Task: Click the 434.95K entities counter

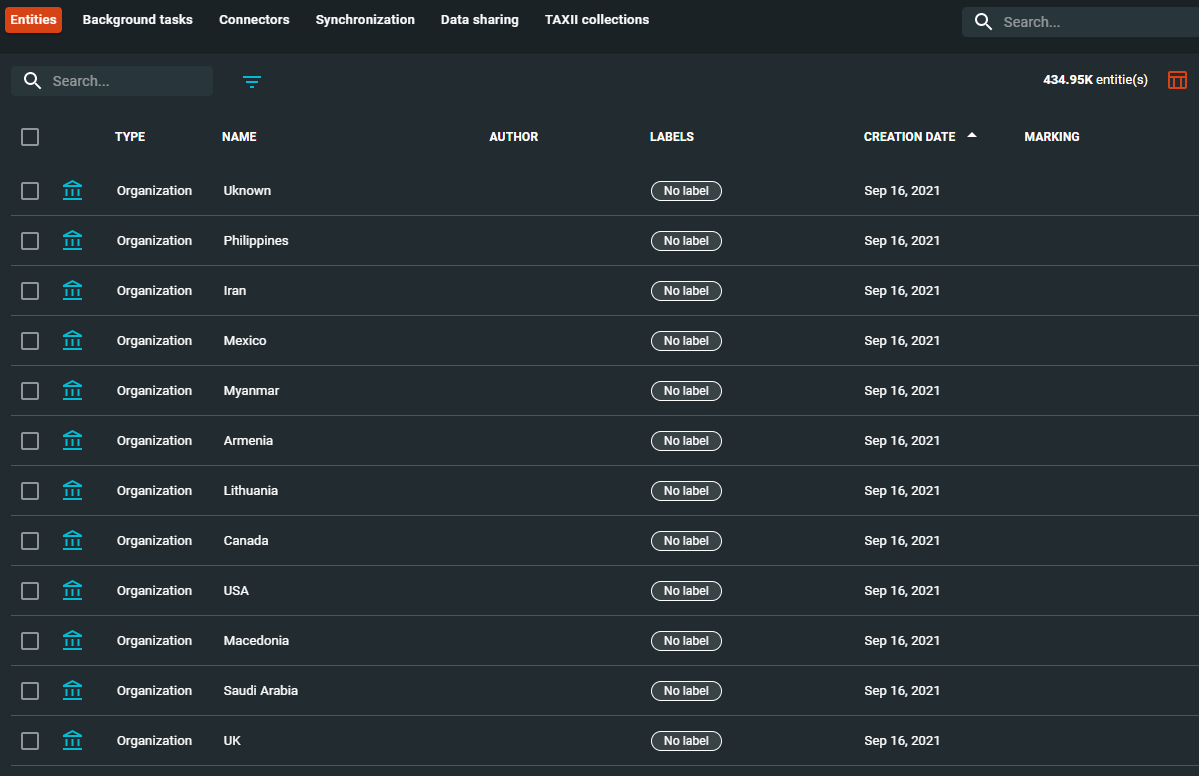Action: click(1095, 79)
